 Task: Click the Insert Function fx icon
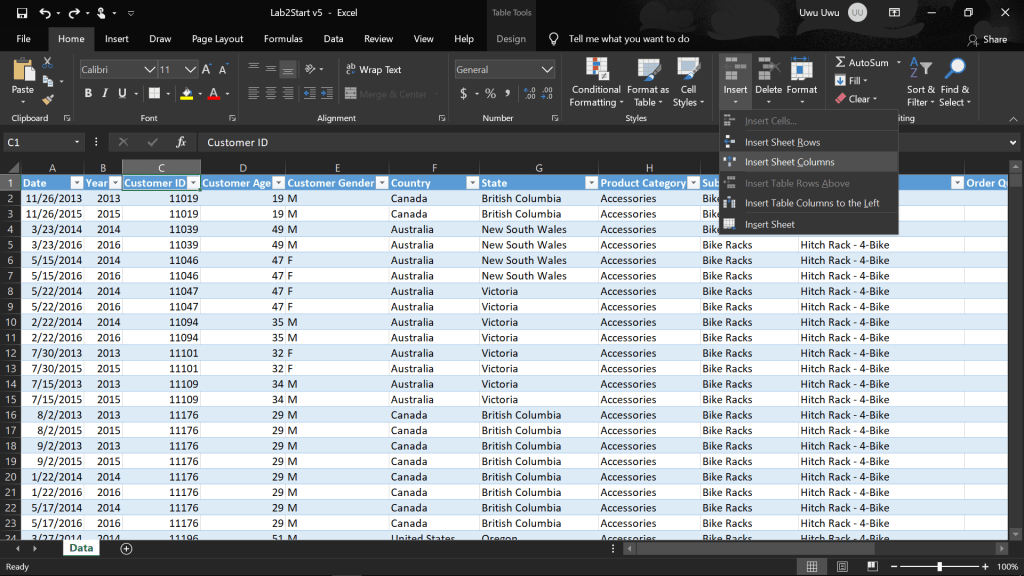click(181, 142)
